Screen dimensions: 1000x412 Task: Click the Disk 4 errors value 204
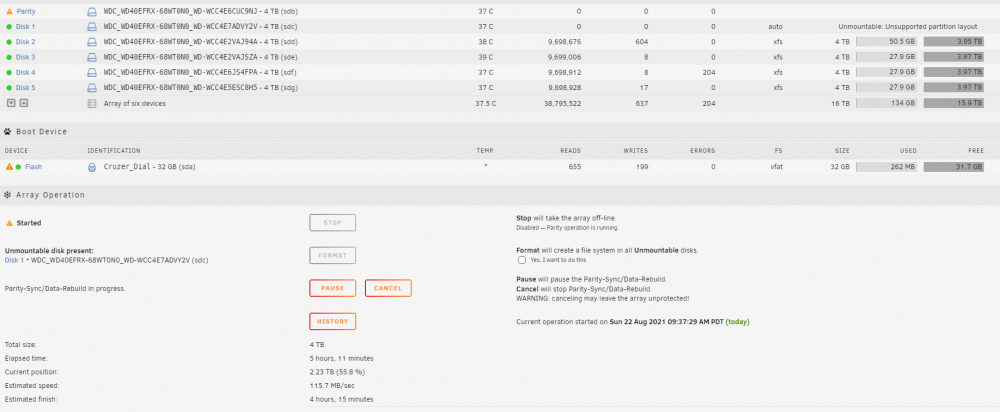(707, 73)
